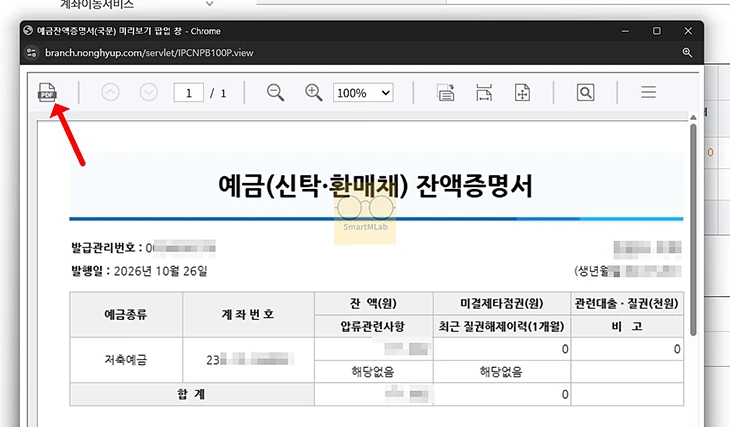Screen dimensions: 730x427
Task: Click the 합 계 total row label
Action: (x=191, y=394)
